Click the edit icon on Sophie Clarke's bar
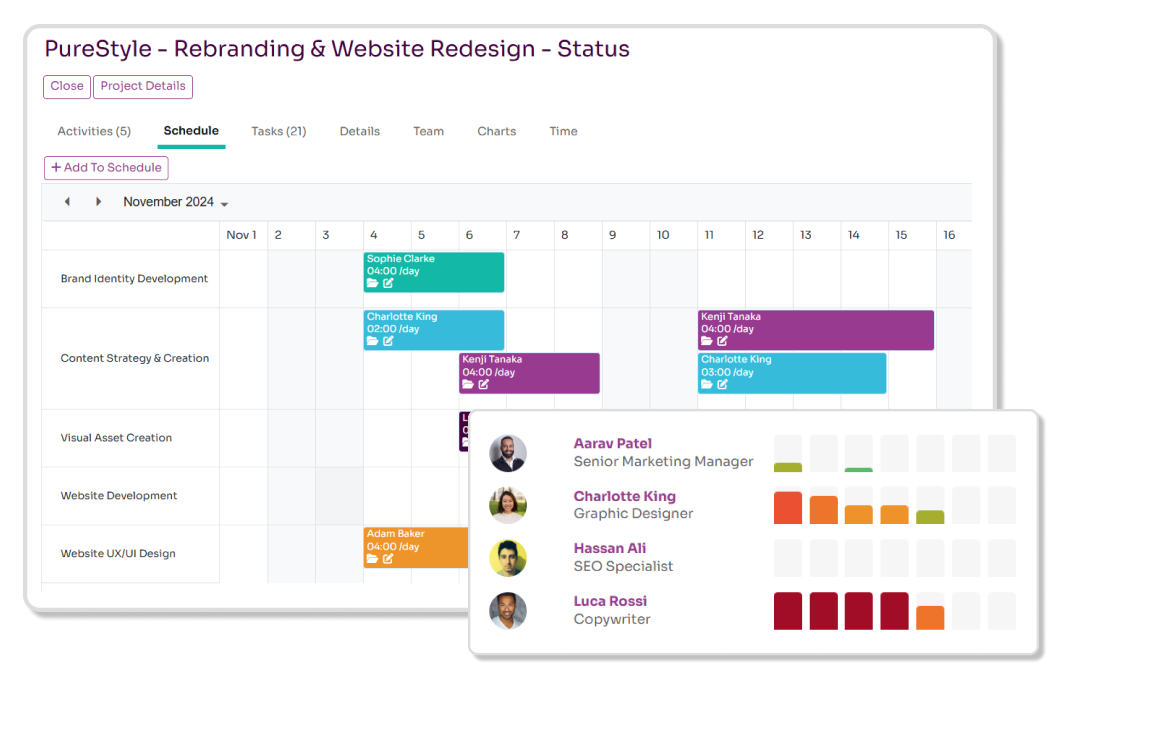Image resolution: width=1176 pixels, height=756 pixels. [x=388, y=284]
